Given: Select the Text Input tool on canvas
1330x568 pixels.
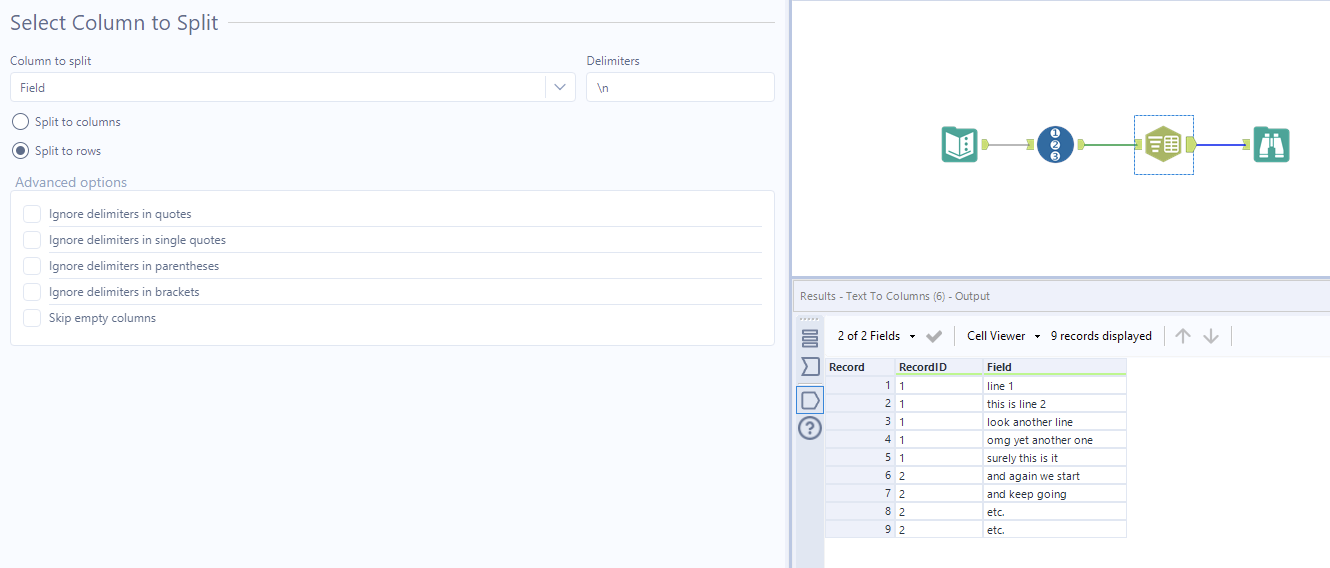Looking at the screenshot, I should pos(959,145).
